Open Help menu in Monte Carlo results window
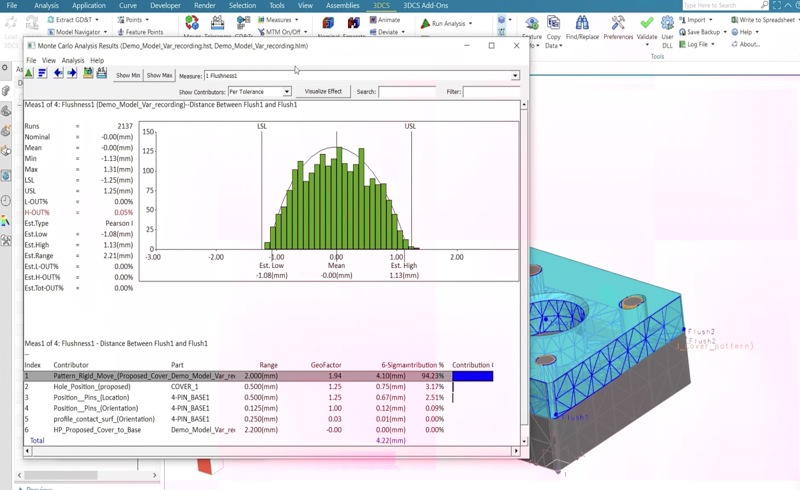This screenshot has width=800, height=490. tap(97, 60)
